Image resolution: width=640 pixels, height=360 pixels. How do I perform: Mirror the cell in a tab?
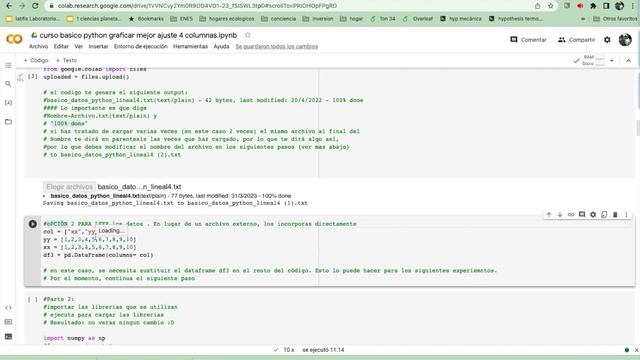click(x=604, y=215)
